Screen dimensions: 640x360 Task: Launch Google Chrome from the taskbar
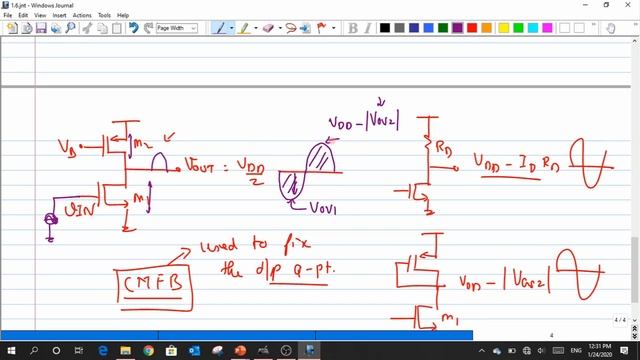[149, 351]
